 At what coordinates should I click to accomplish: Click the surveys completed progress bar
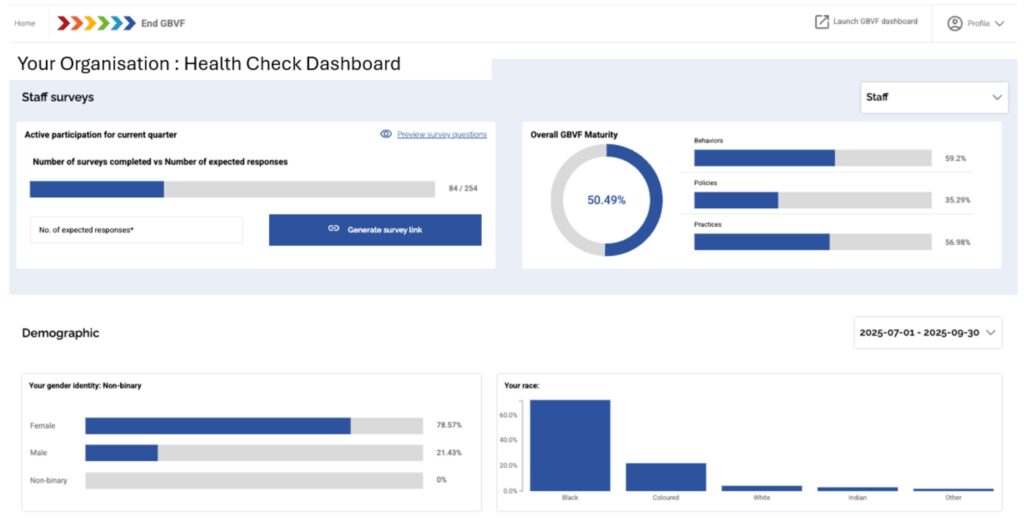click(x=232, y=189)
